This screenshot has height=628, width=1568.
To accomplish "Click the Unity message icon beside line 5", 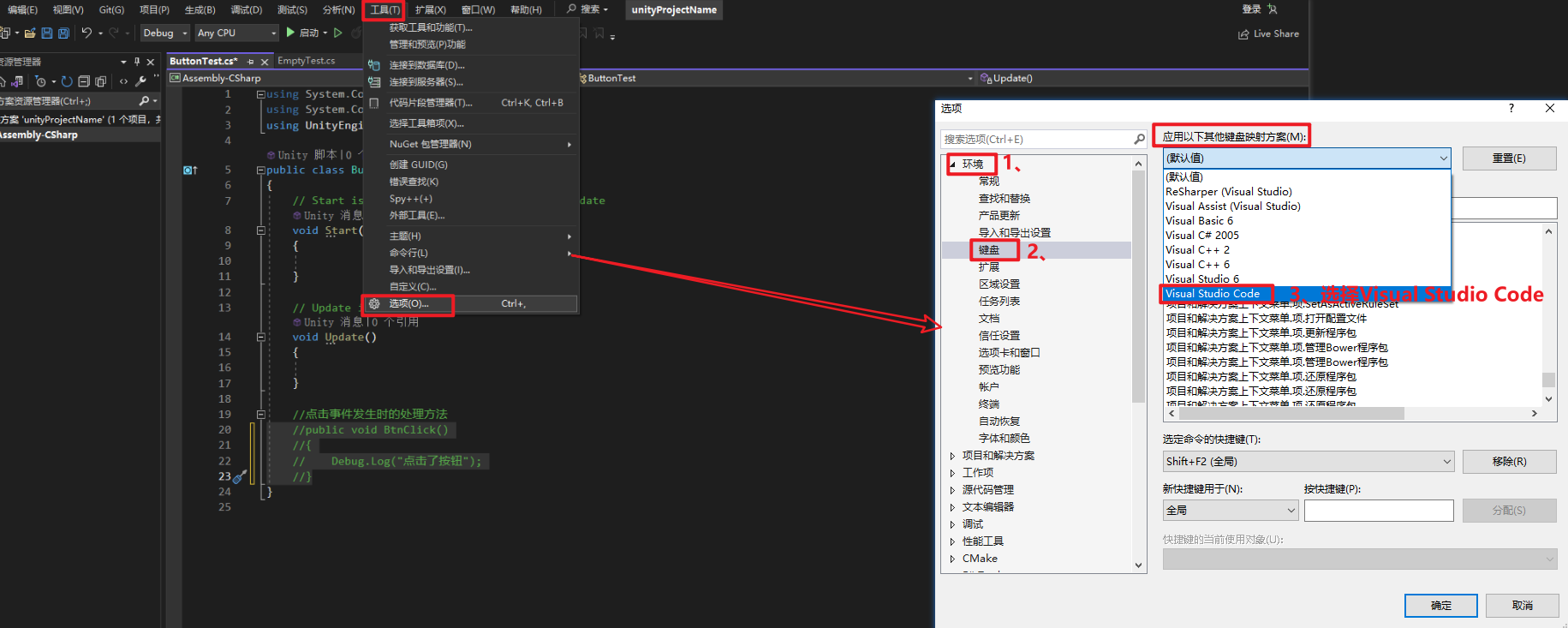I will (x=190, y=170).
